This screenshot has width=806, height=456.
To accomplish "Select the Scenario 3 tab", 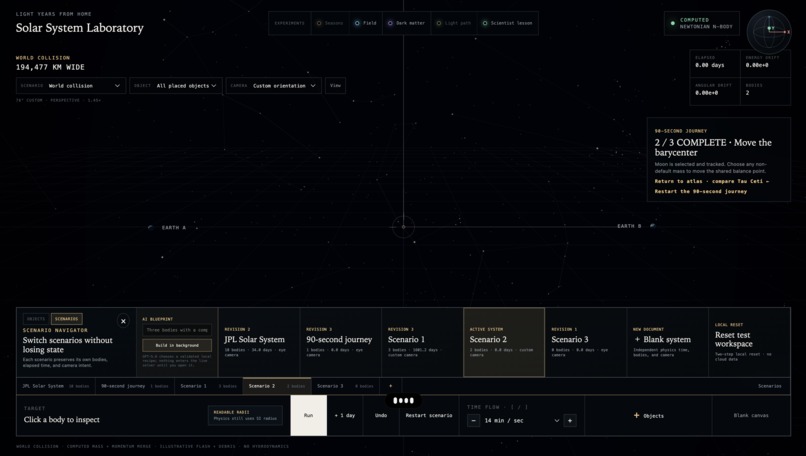I will tap(345, 386).
